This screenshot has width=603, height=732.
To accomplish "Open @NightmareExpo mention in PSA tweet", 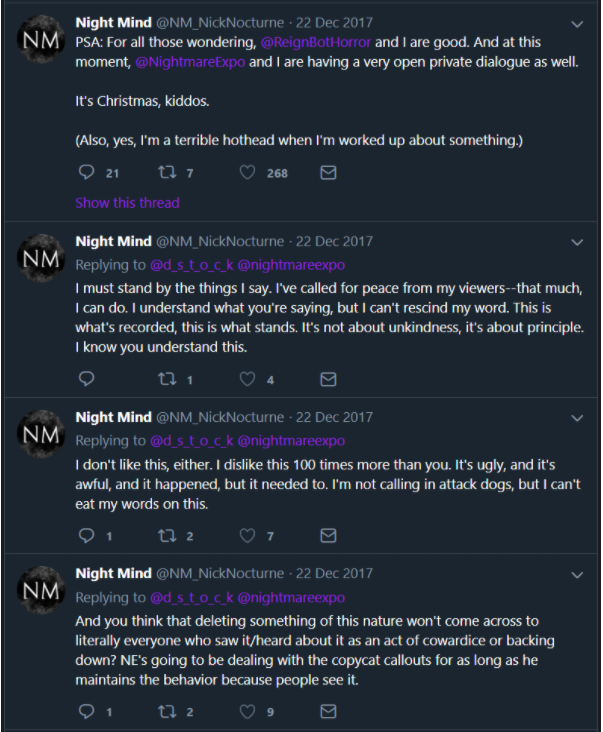I will point(190,62).
